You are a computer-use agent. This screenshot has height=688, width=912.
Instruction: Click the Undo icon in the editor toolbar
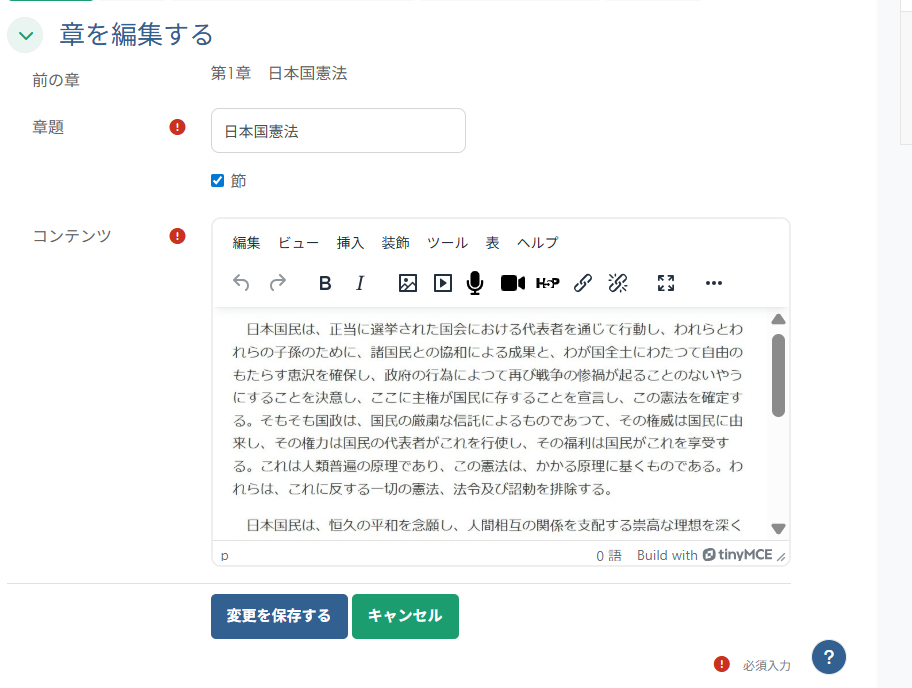(x=241, y=283)
